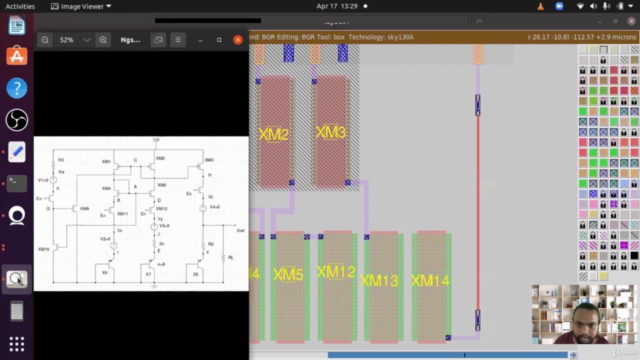Open the Wi-Fi network indicator
Screen dimensions: 640x360
[x=580, y=6]
